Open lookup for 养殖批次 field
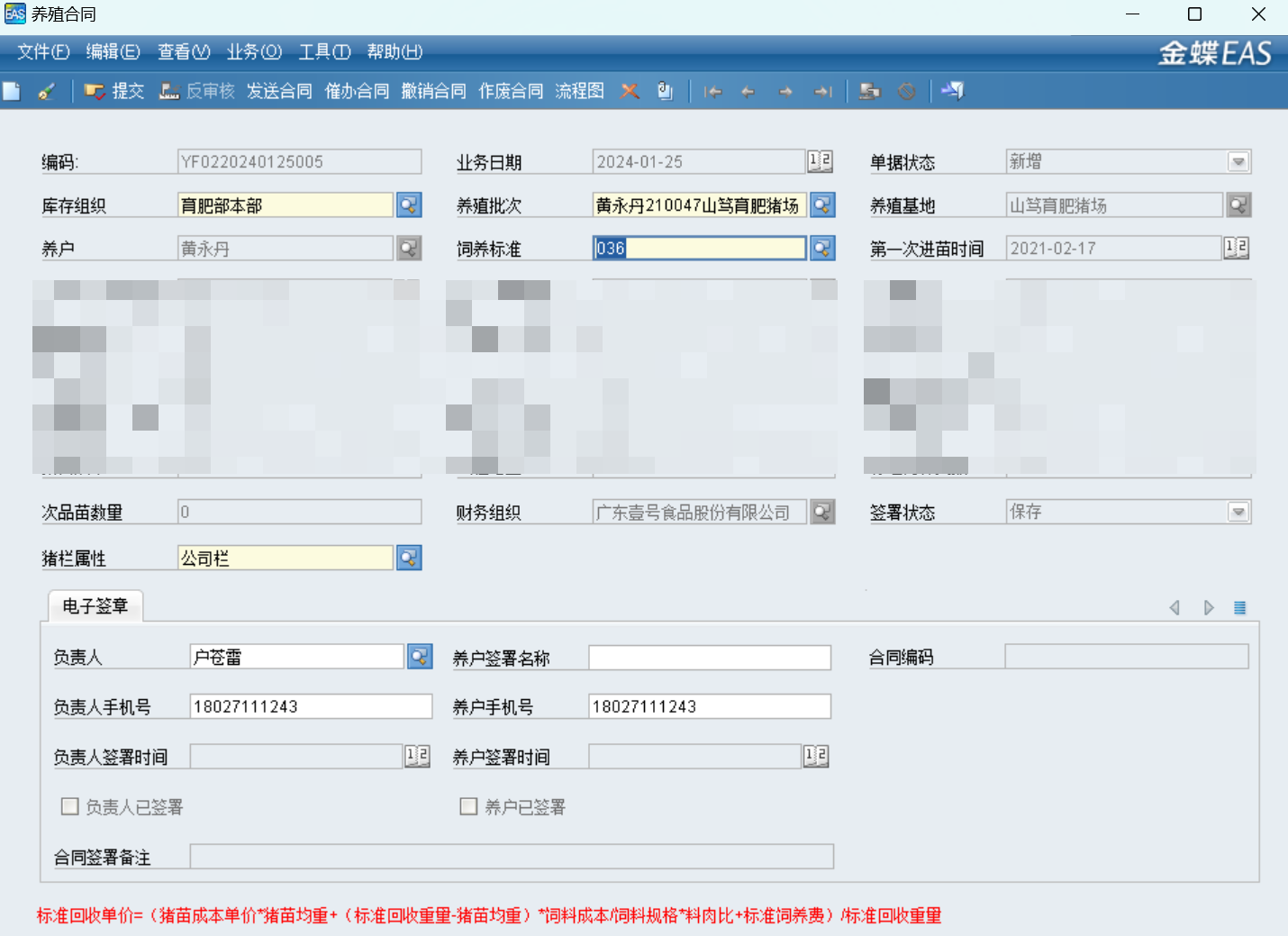This screenshot has height=936, width=1288. 822,205
